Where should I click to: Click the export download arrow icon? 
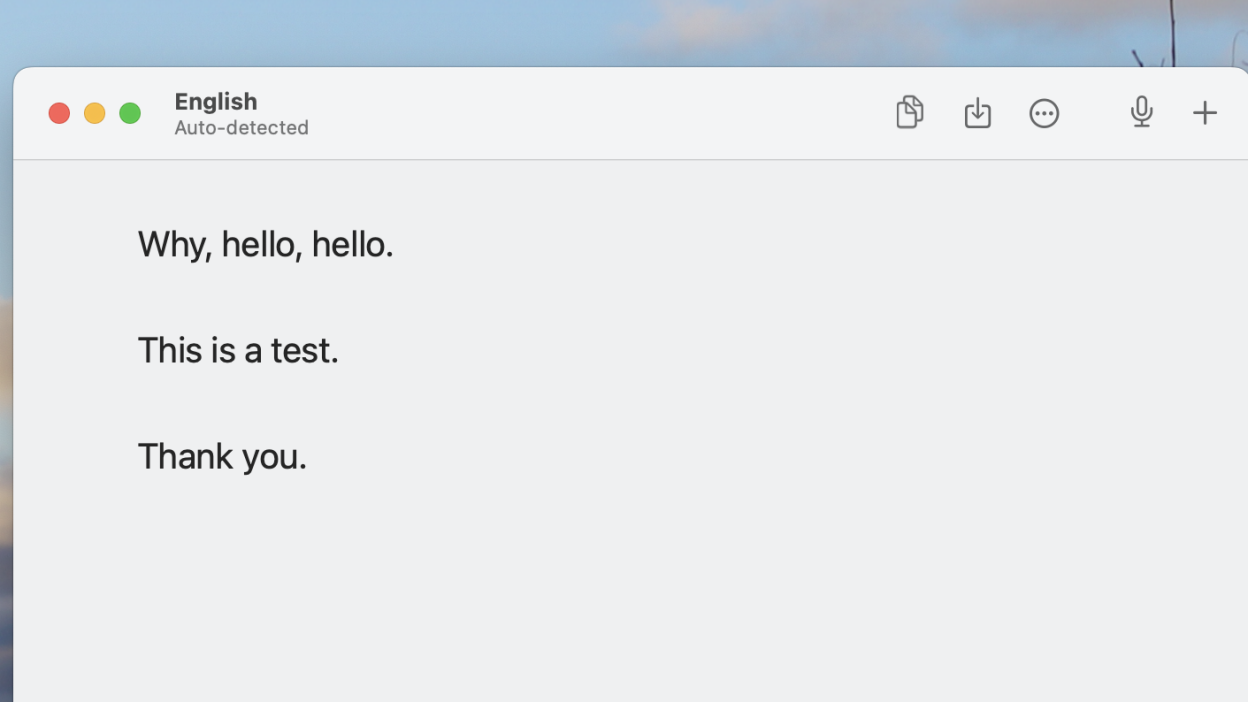tap(977, 113)
